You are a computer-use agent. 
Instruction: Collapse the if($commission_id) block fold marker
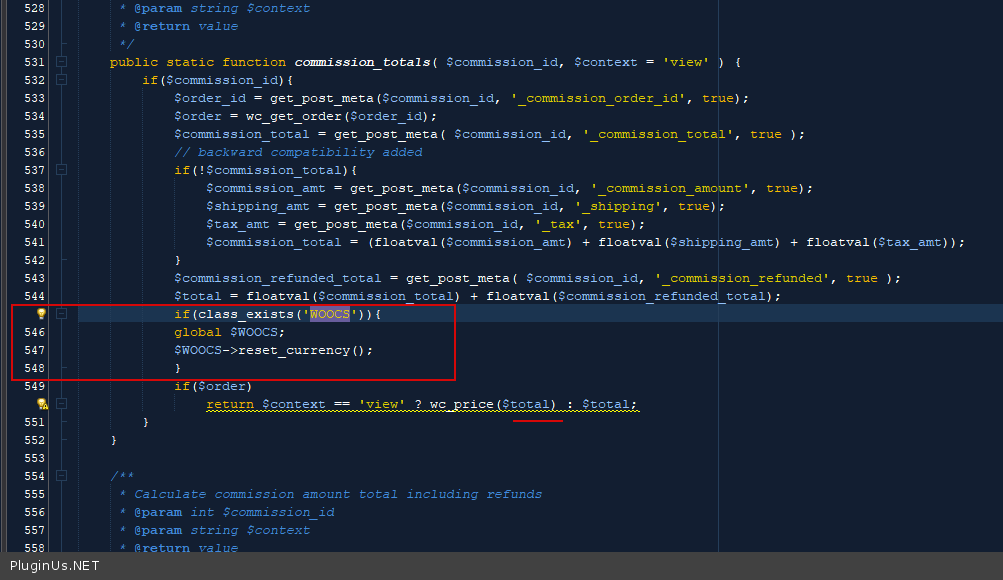[62, 80]
